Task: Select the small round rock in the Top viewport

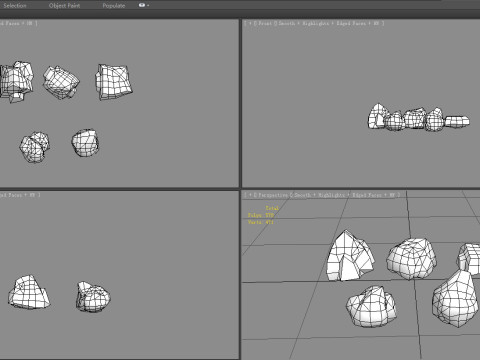Action: tap(85, 143)
